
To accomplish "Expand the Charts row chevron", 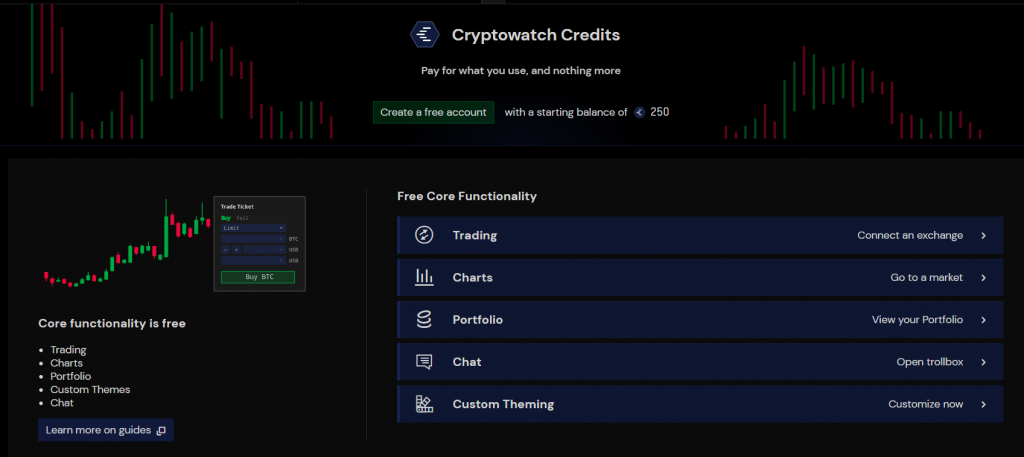I will click(x=983, y=278).
